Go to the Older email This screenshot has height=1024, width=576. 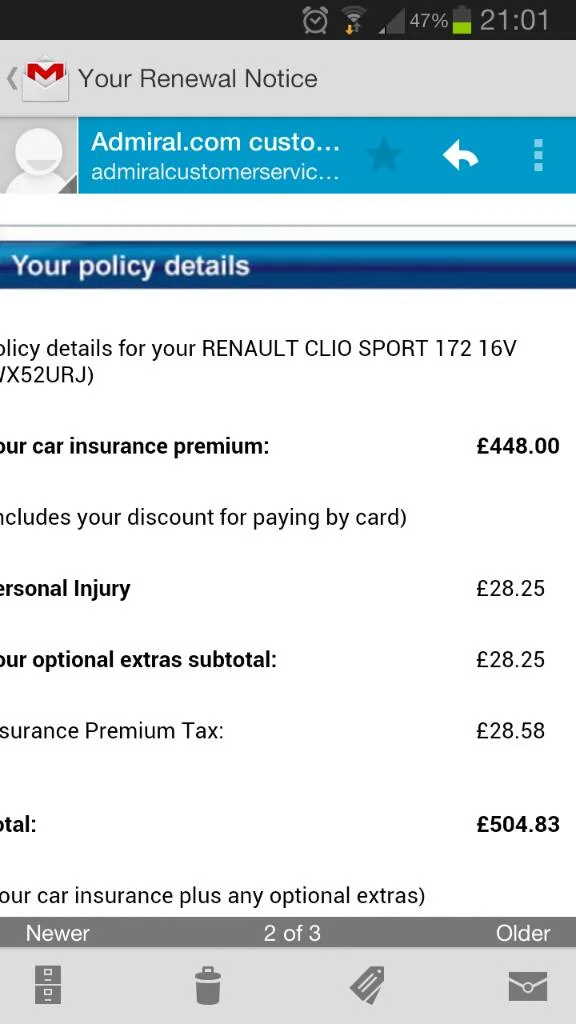[x=523, y=933]
